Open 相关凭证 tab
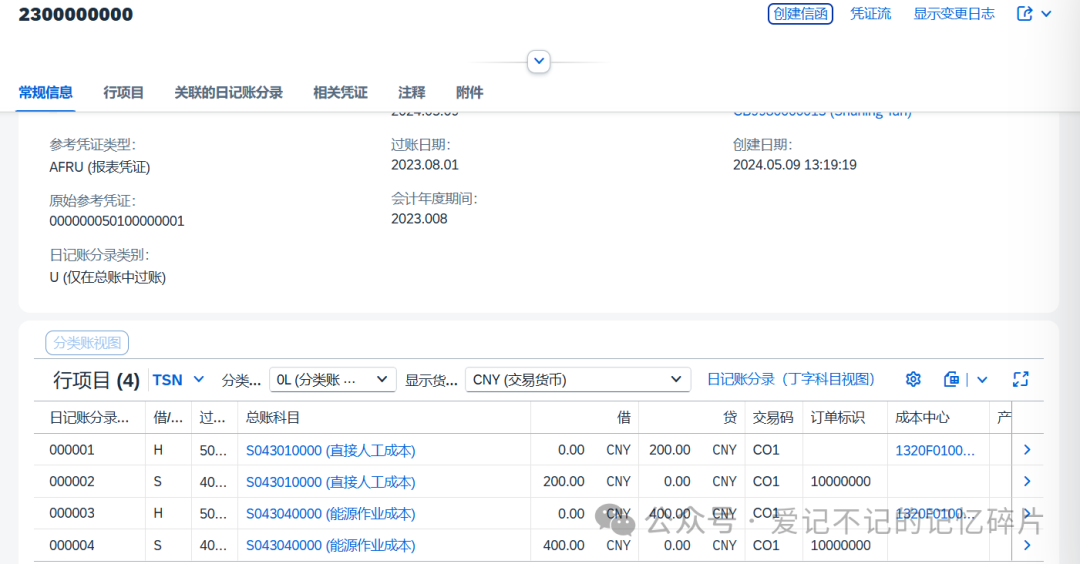1080x564 pixels. click(340, 92)
